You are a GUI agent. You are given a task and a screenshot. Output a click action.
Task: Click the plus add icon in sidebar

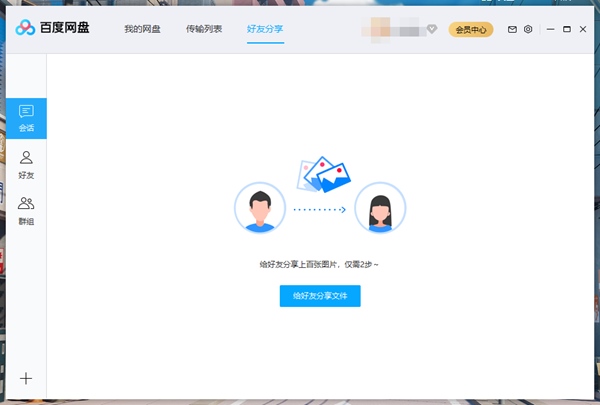pyautogui.click(x=26, y=379)
